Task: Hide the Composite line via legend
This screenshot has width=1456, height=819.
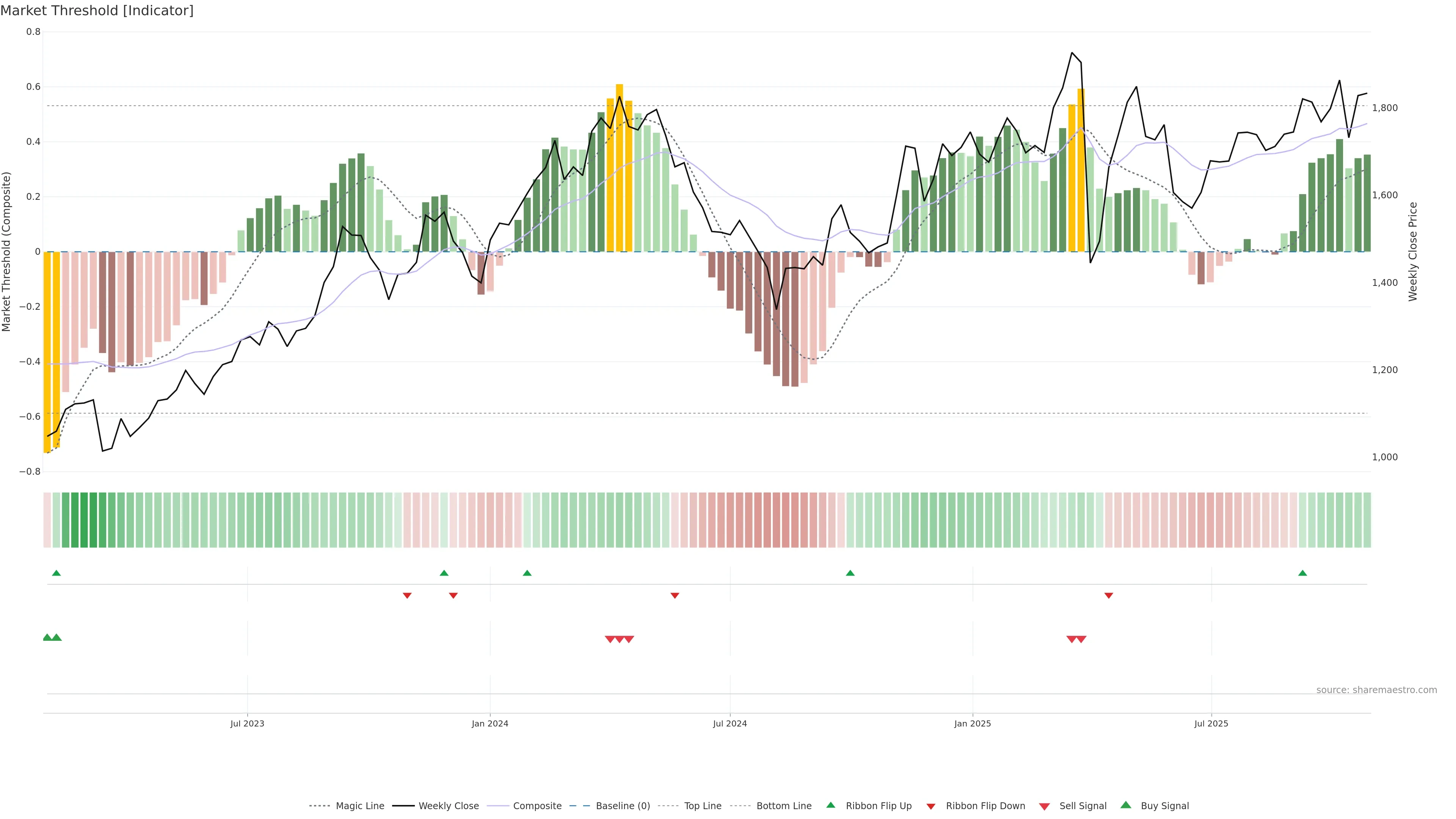Action: pos(537,806)
